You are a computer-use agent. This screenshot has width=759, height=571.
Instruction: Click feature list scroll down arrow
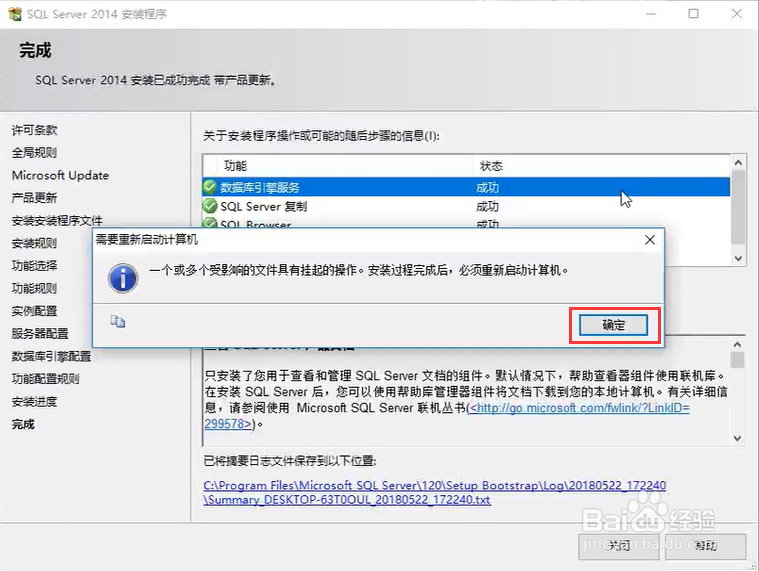pos(738,258)
